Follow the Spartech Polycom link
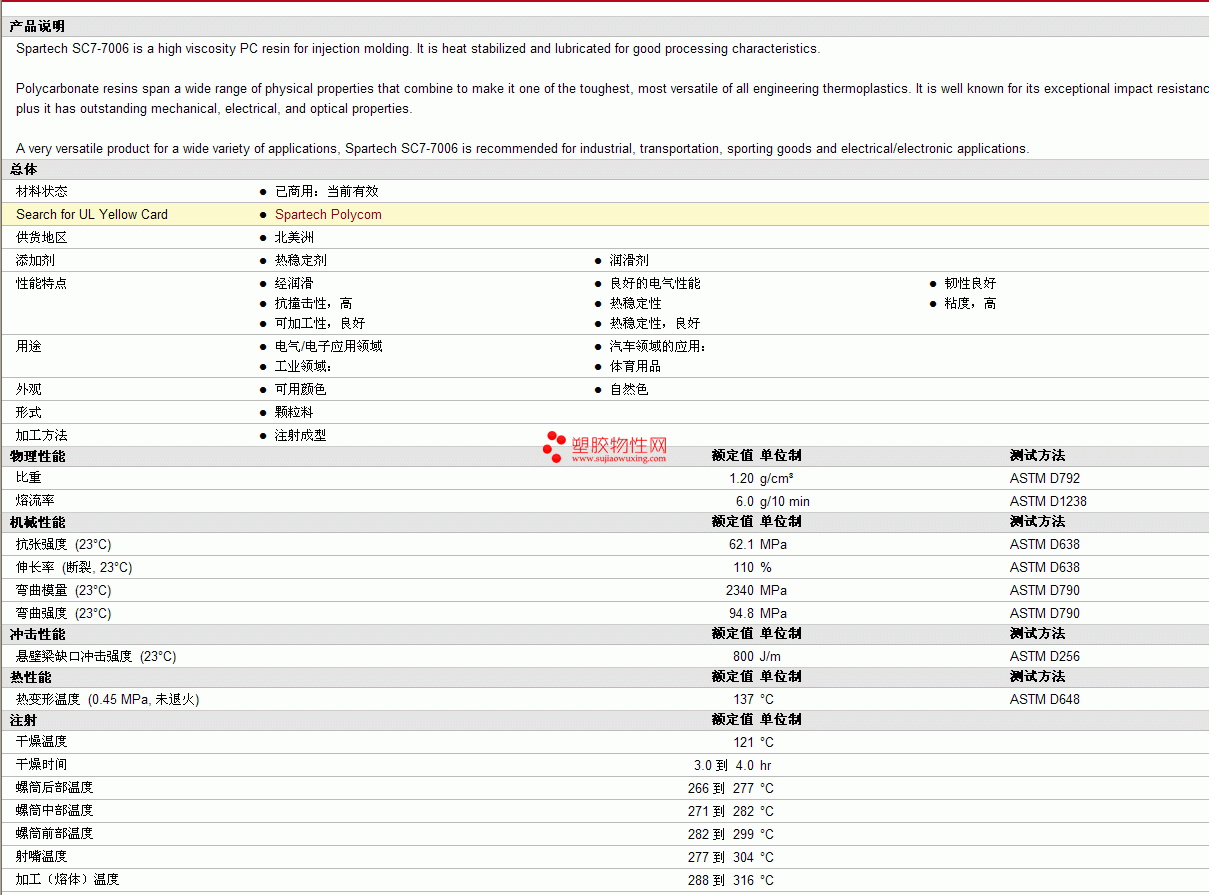 tap(328, 214)
